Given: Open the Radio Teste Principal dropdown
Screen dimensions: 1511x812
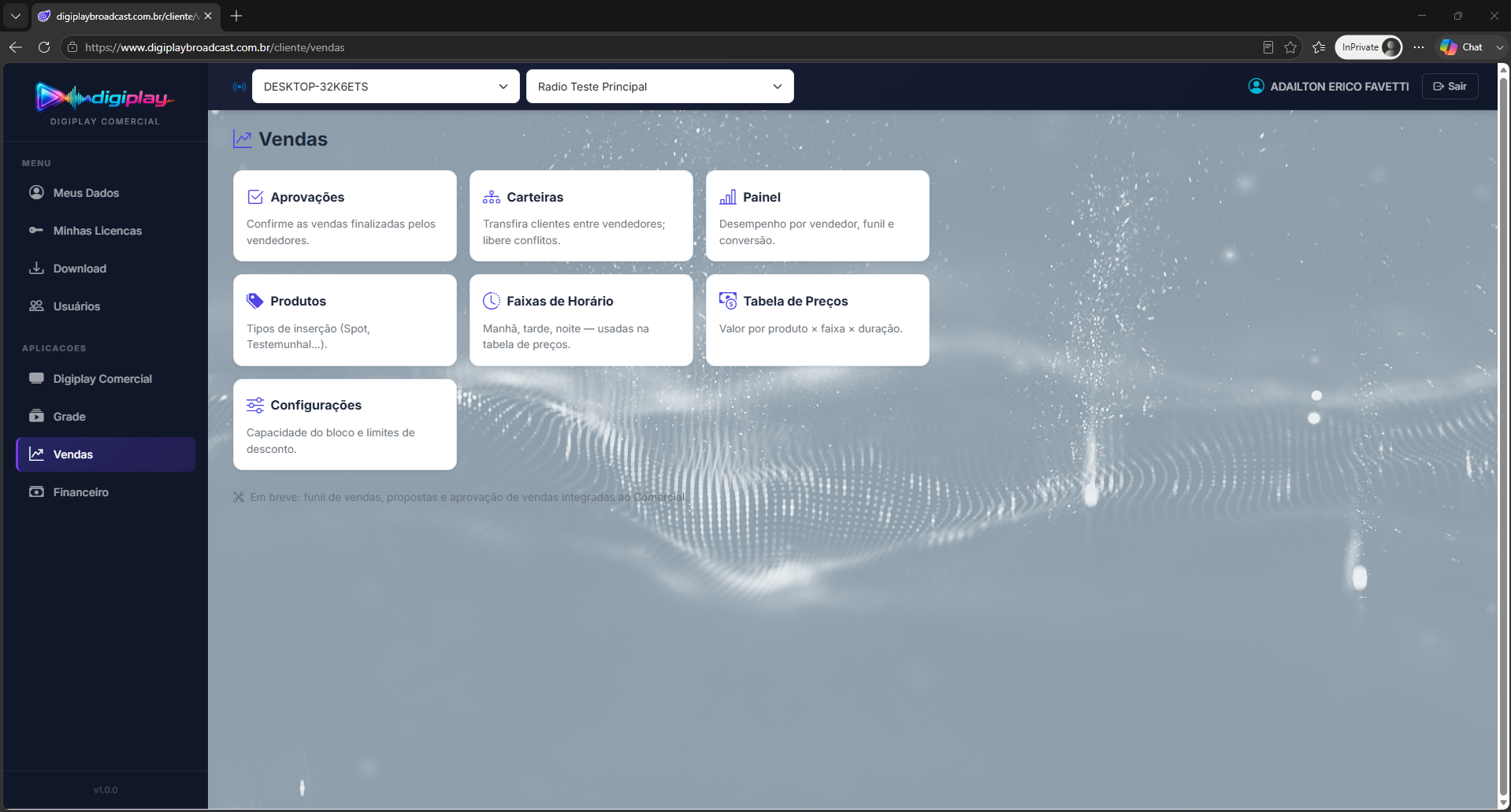Looking at the screenshot, I should click(660, 87).
